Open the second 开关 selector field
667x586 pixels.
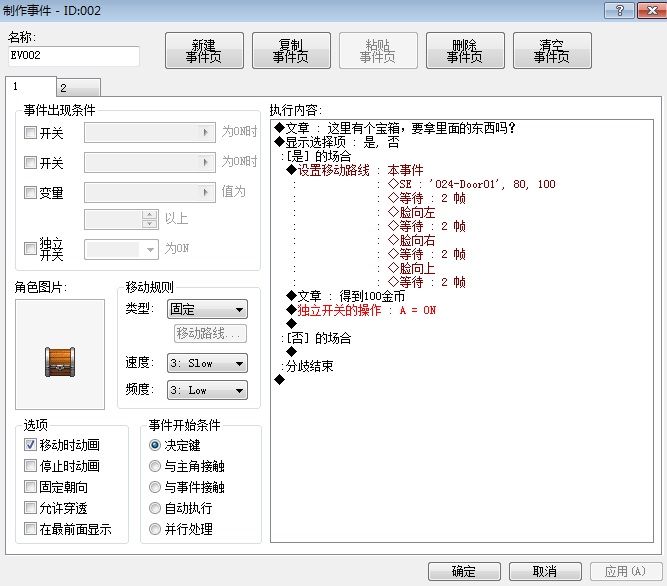(x=150, y=162)
